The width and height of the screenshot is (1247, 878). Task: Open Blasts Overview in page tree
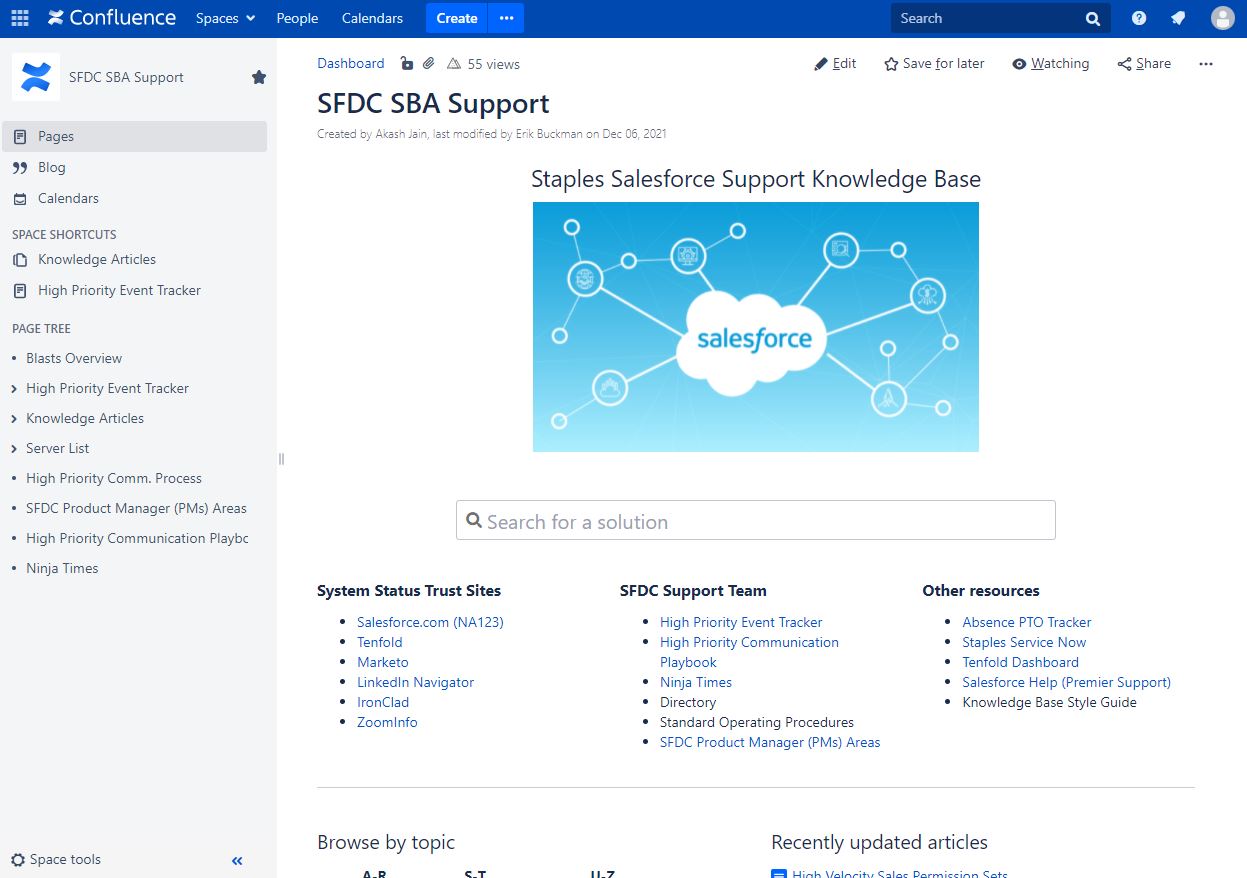click(x=74, y=358)
